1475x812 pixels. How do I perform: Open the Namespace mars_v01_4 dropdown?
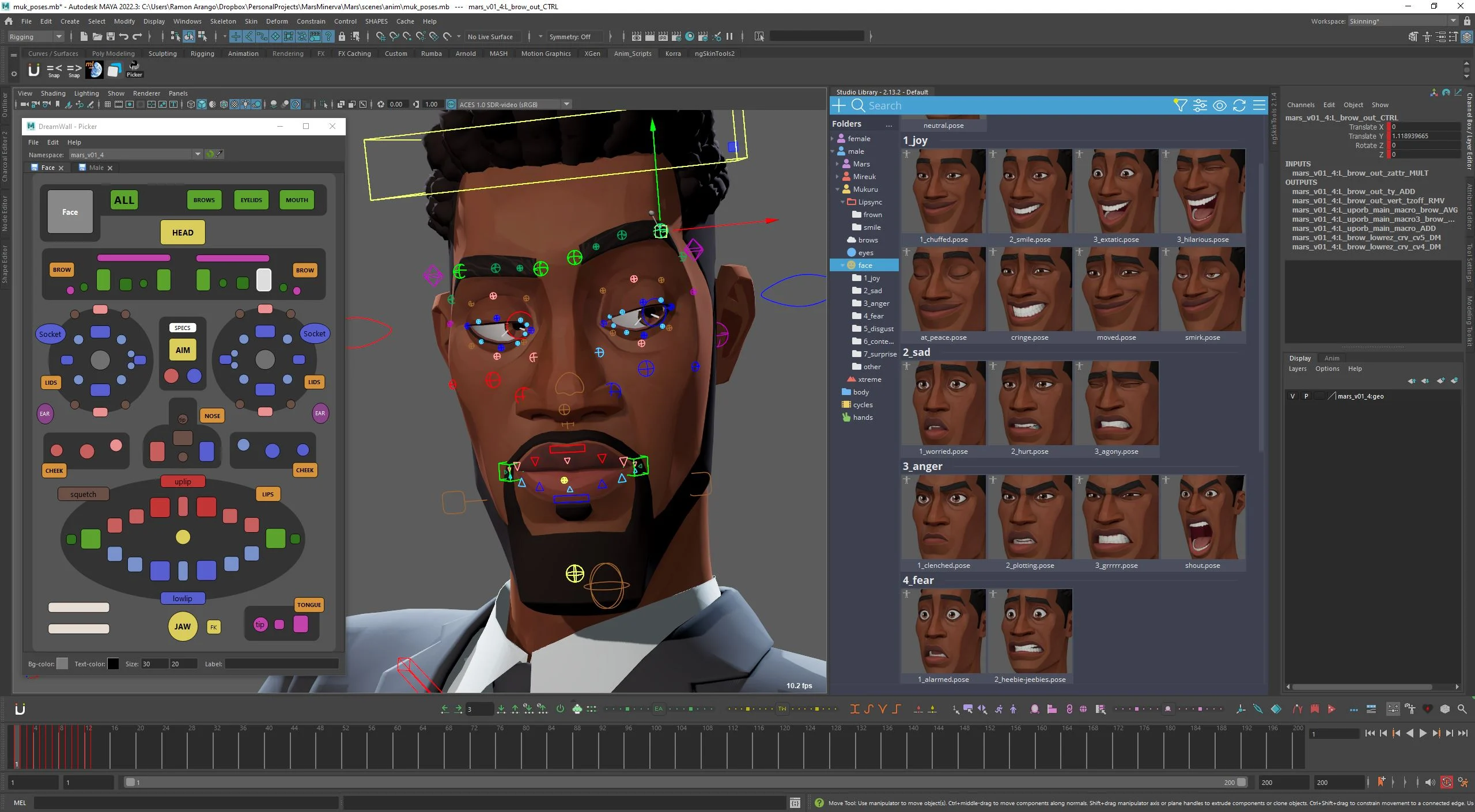point(198,154)
